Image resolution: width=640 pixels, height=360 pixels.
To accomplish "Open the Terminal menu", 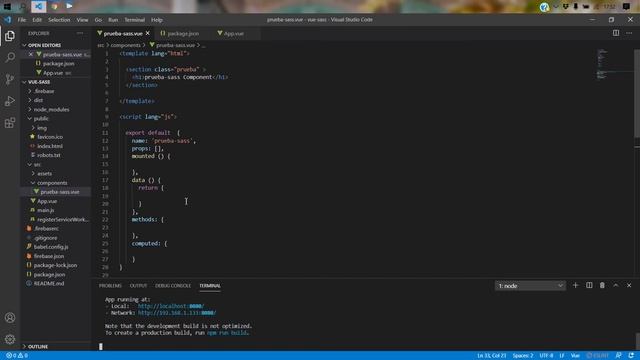I will (134, 20).
